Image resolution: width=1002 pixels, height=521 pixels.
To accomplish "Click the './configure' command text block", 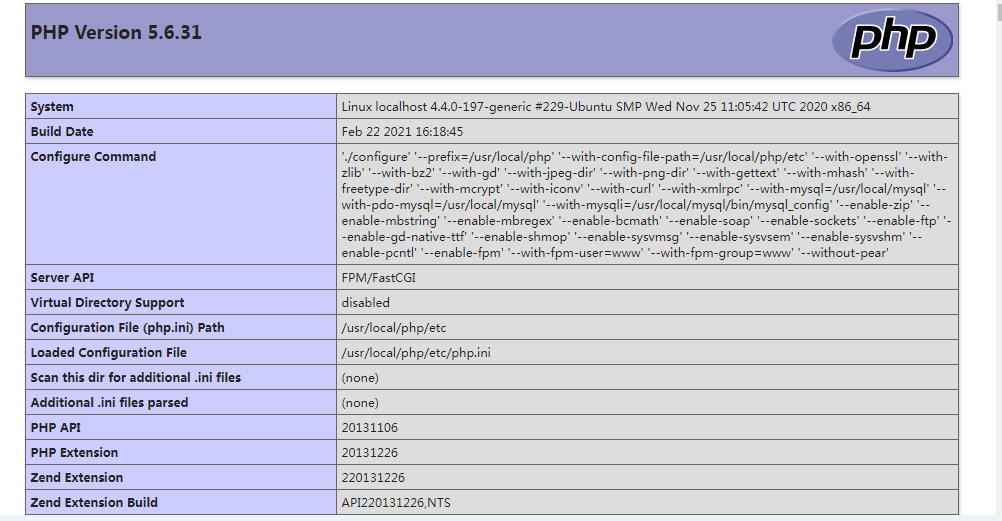I will point(645,205).
